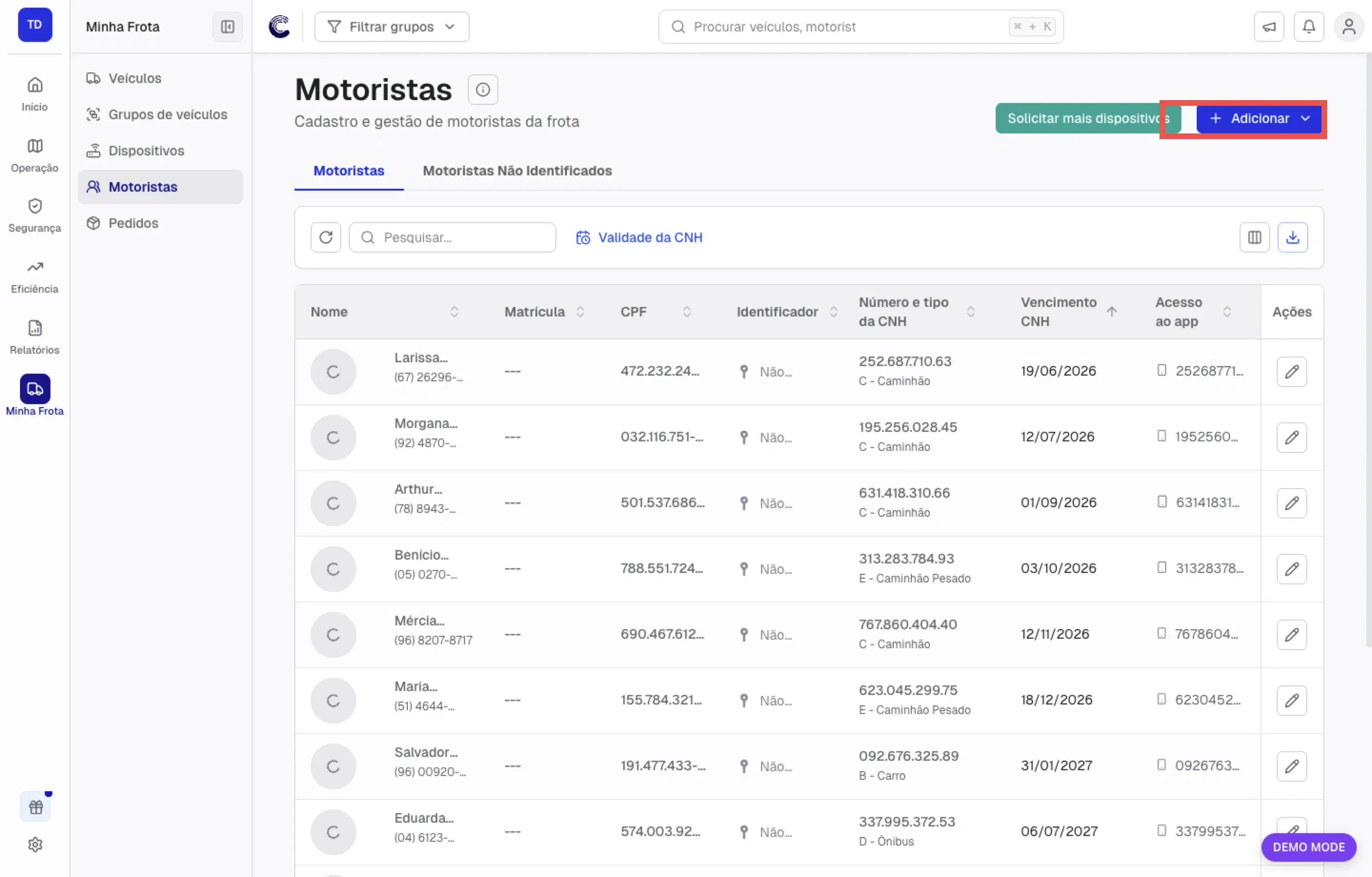Click the company logo icon
Screen dimensions: 1372x877
tap(279, 27)
